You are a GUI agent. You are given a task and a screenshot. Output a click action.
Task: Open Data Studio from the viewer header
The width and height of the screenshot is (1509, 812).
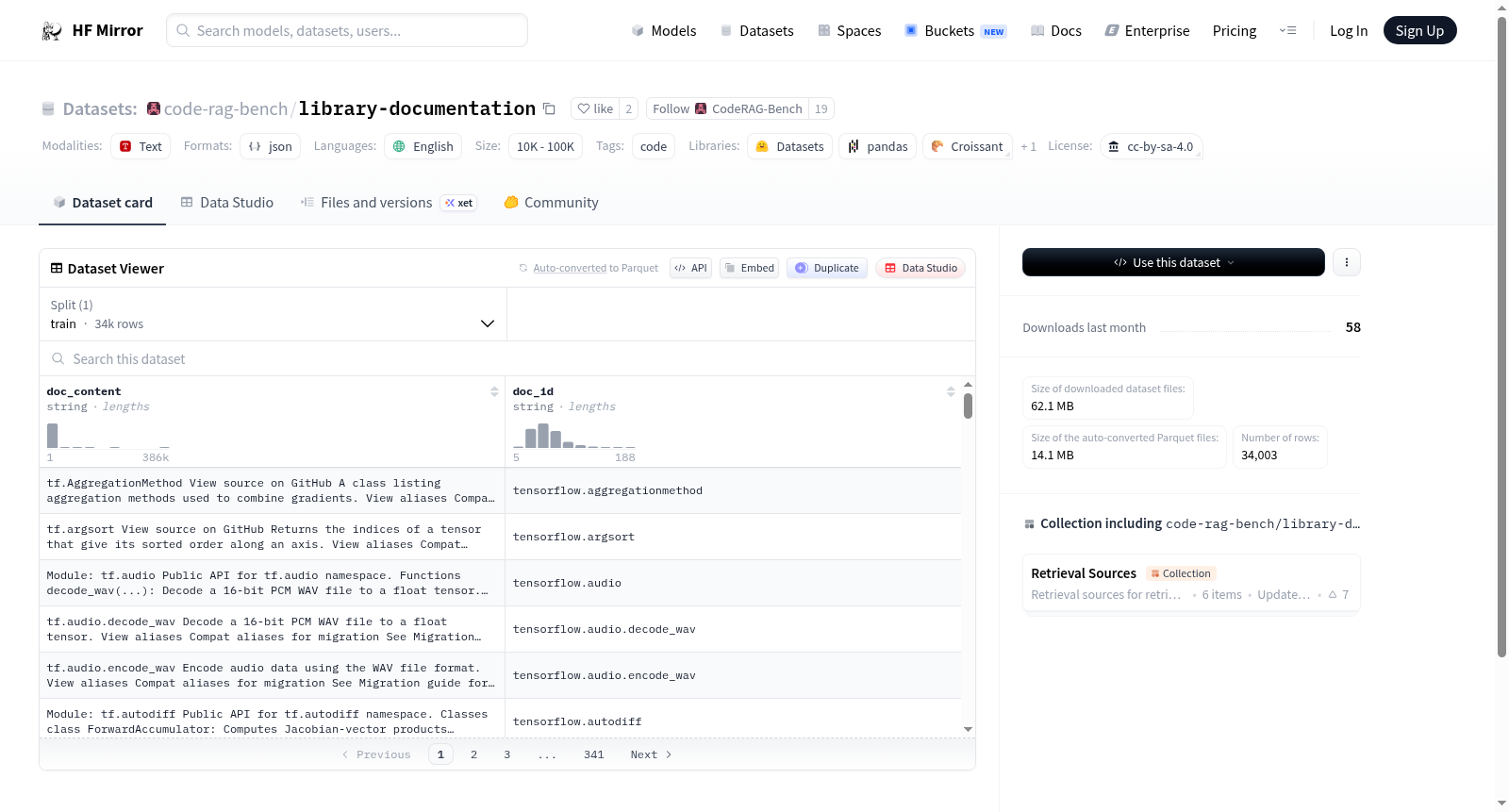[x=920, y=268]
